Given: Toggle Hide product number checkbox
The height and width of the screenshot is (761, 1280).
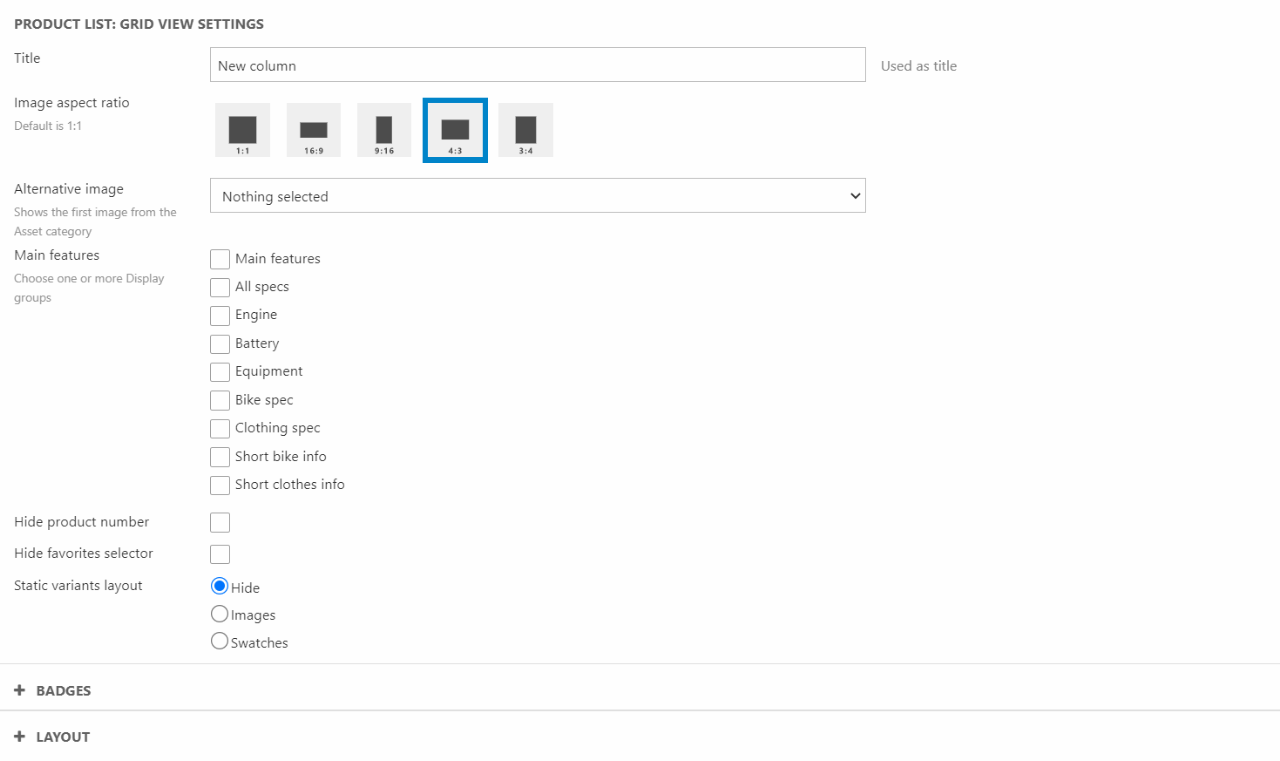Looking at the screenshot, I should coord(220,522).
